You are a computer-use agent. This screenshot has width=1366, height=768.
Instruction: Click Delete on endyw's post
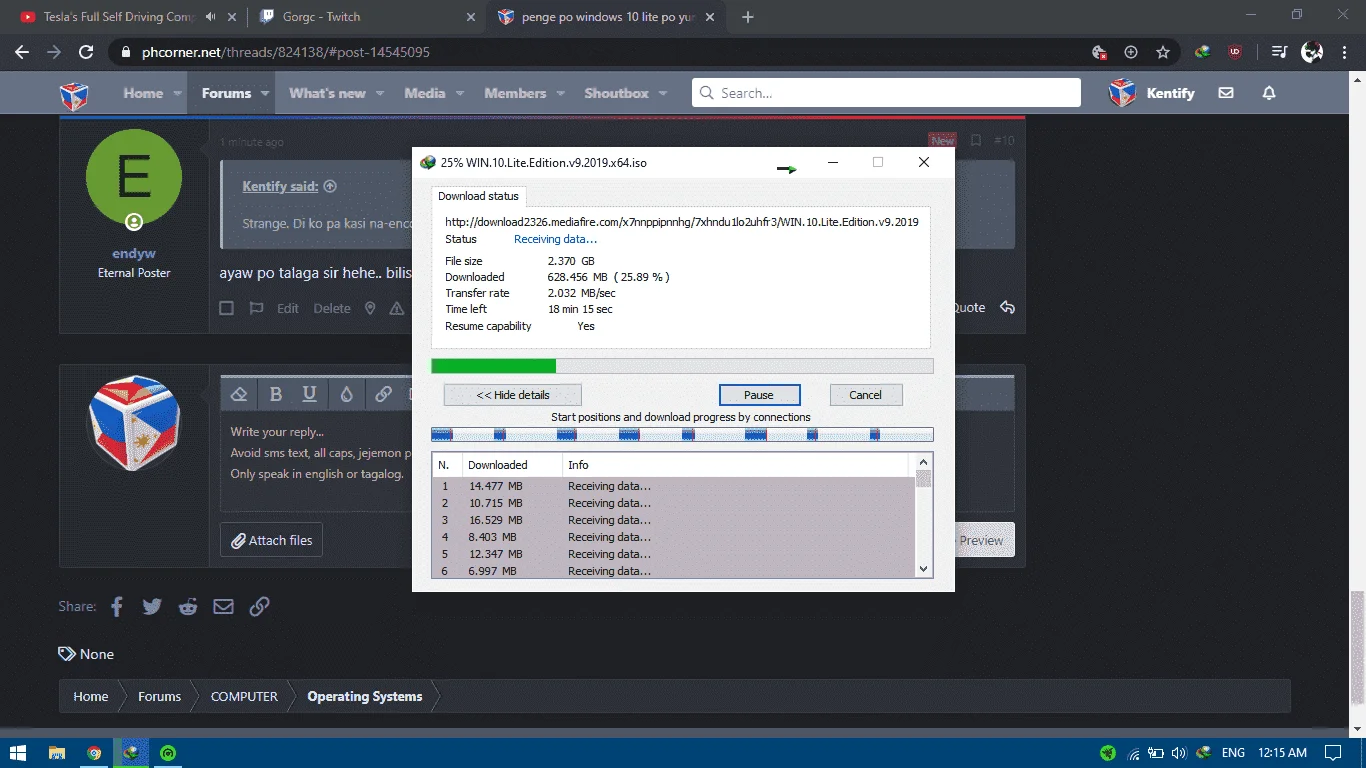click(332, 308)
